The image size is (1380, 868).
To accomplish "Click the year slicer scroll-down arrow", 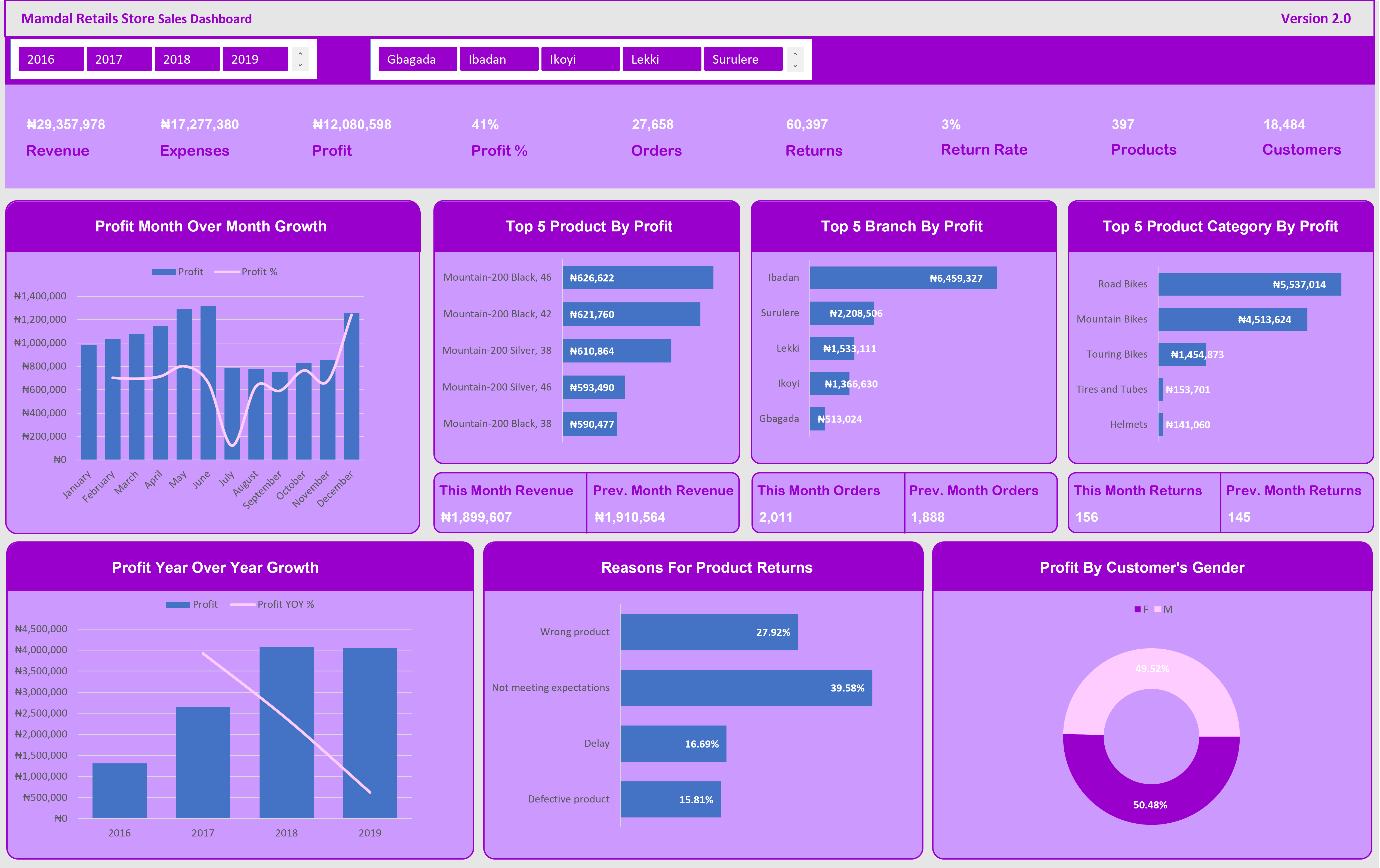I will [x=300, y=65].
